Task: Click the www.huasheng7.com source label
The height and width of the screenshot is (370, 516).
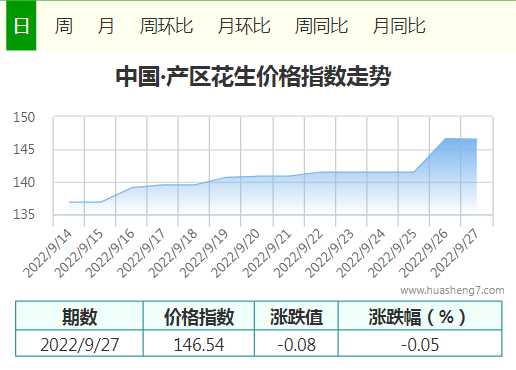Action: [x=452, y=290]
